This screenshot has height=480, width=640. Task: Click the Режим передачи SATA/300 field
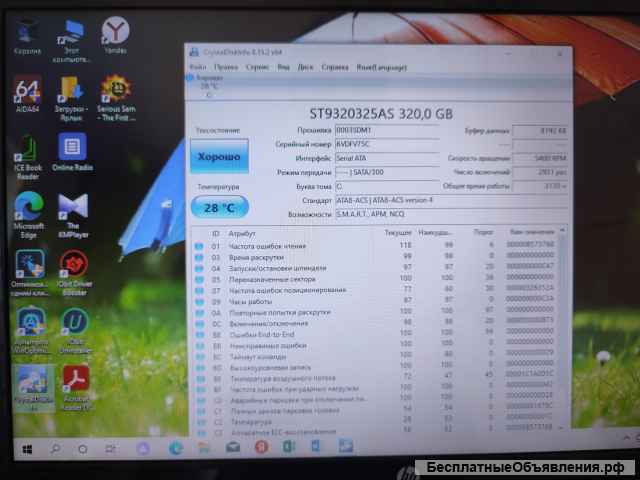(x=387, y=172)
